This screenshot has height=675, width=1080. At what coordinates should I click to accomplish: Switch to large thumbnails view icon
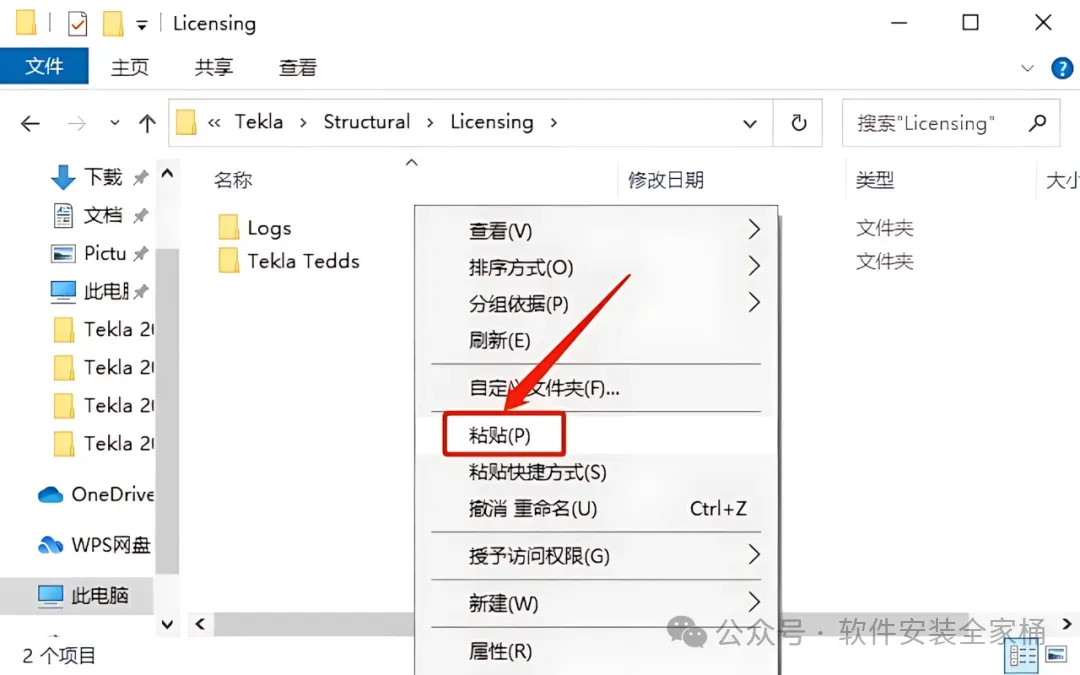[x=1056, y=653]
